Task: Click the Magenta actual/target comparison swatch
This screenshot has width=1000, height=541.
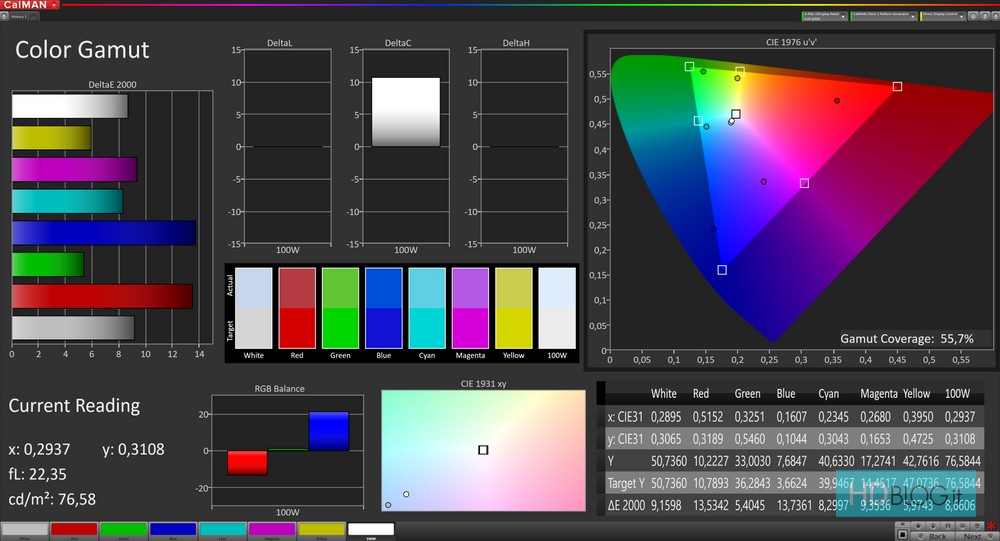Action: tap(470, 308)
